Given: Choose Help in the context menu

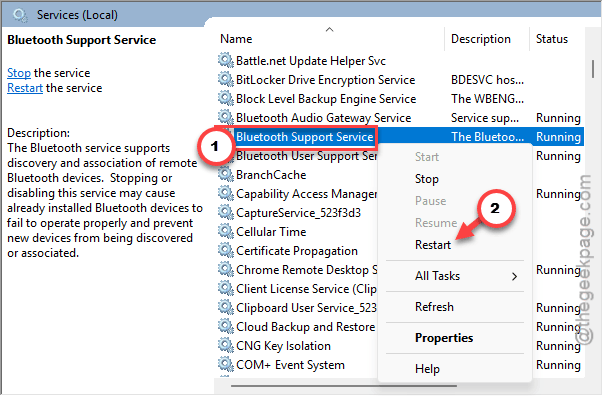Looking at the screenshot, I should pos(427,369).
